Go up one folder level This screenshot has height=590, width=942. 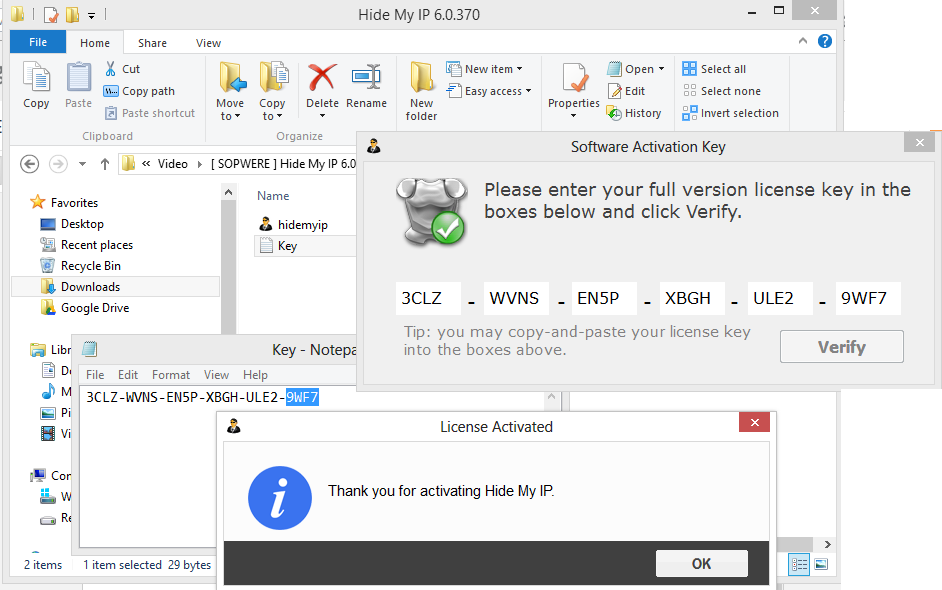click(x=105, y=163)
